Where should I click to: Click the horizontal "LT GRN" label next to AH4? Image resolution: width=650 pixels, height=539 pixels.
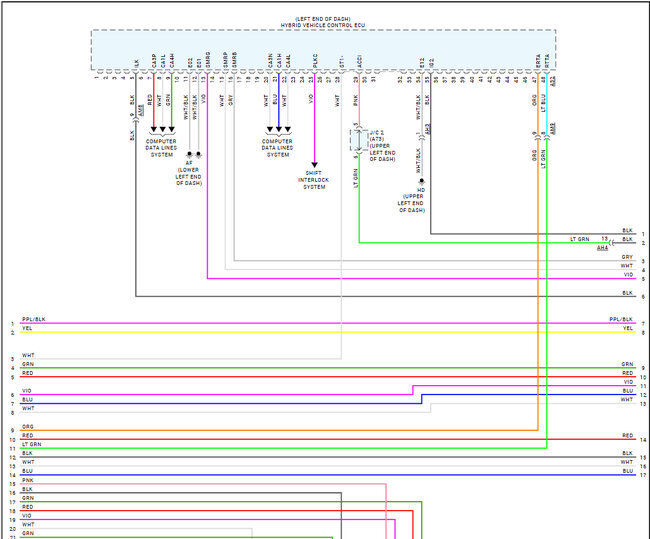pyautogui.click(x=580, y=239)
